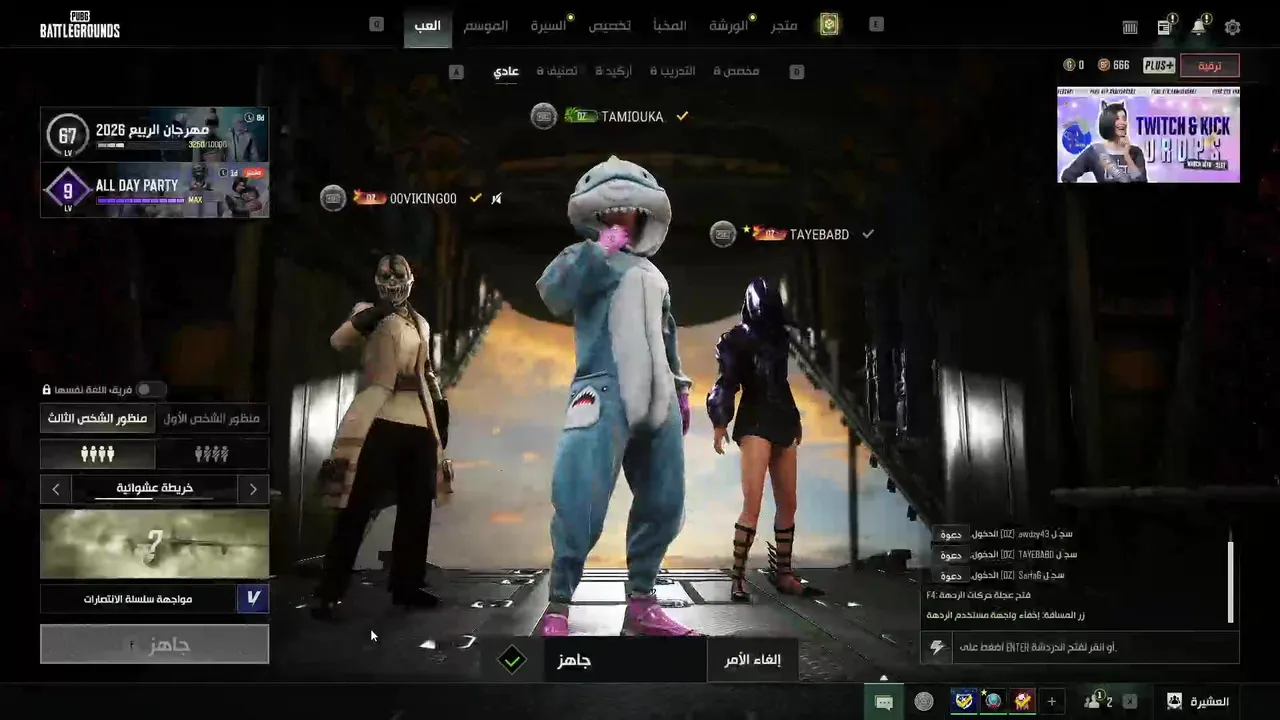Open TAMIOUKA's player badge icon
Viewport: 1280px width, 720px height.
point(543,116)
